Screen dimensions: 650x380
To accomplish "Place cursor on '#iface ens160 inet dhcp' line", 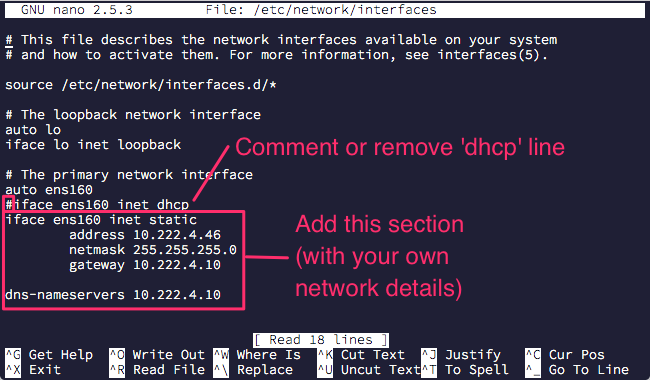I will [x=97, y=205].
